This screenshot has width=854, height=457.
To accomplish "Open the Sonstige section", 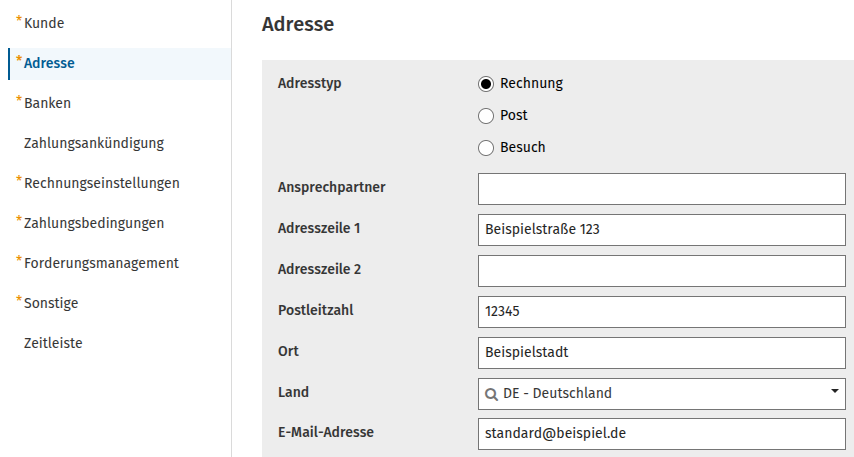I will point(51,303).
